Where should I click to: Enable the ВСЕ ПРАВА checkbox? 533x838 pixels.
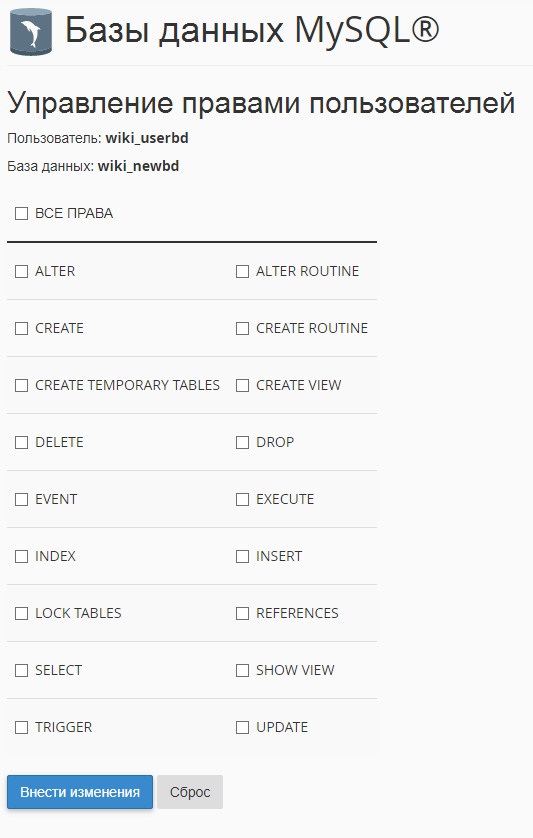point(21,214)
